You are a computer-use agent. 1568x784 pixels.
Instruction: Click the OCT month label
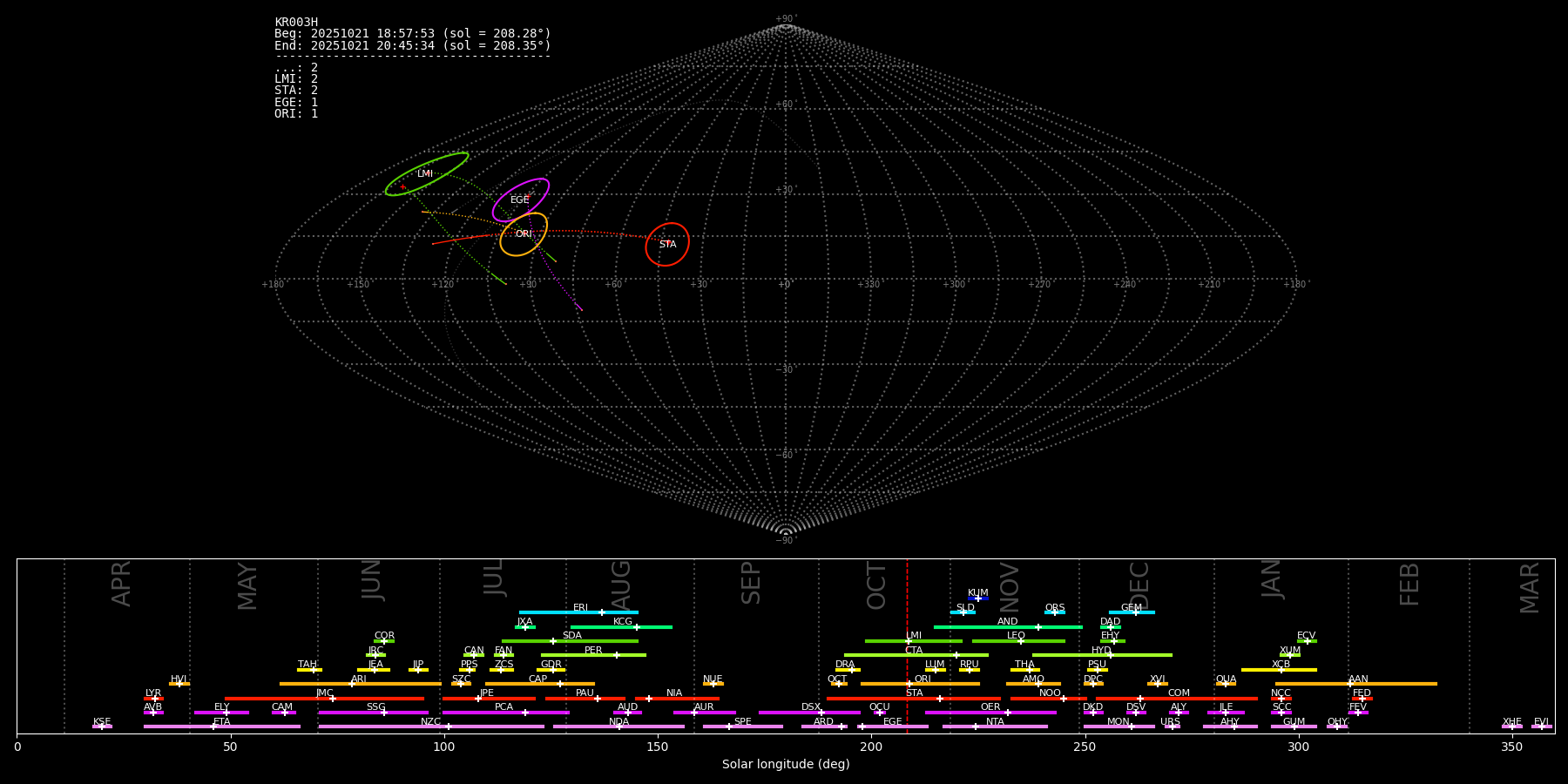coord(876,585)
